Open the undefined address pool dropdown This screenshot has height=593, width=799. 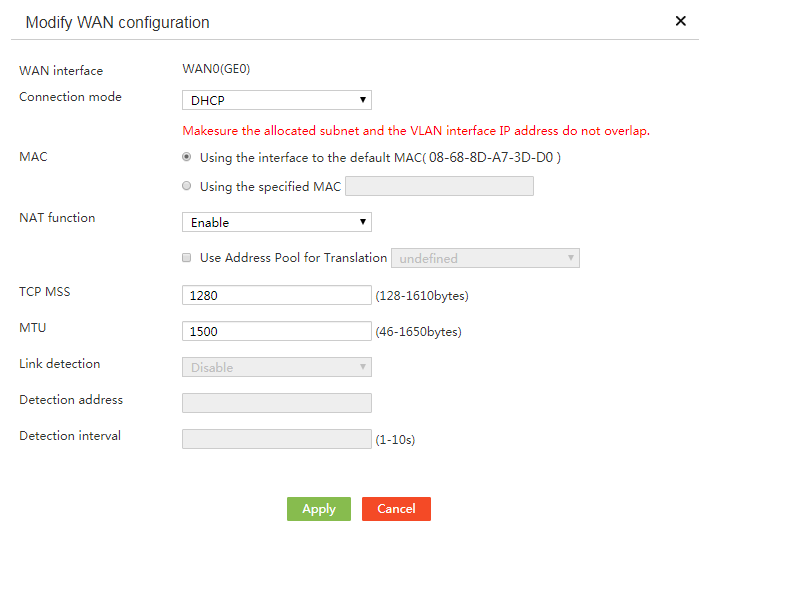click(485, 258)
